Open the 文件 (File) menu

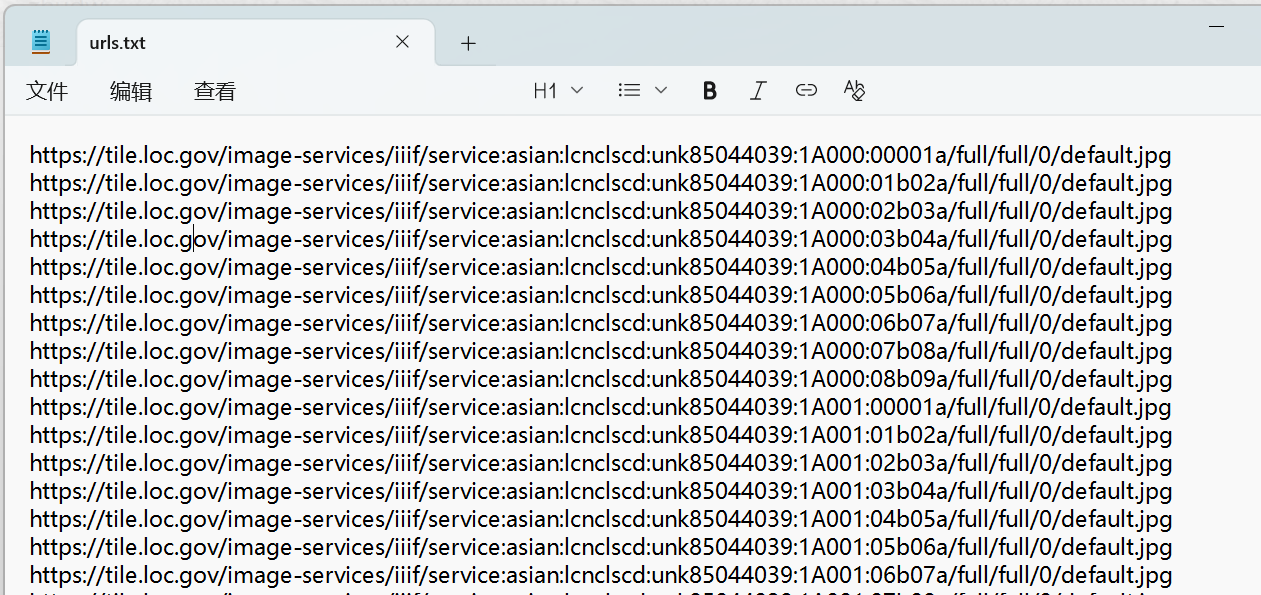click(47, 91)
